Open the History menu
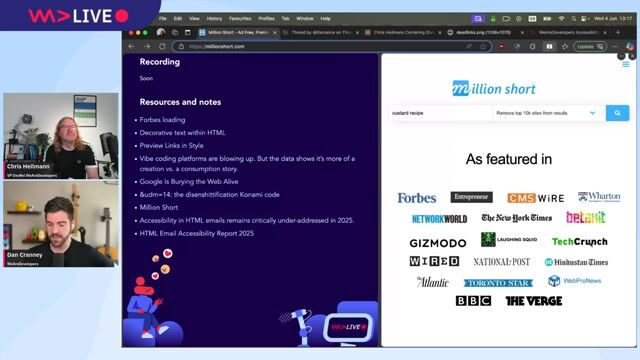This screenshot has width=640, height=360. 214,19
